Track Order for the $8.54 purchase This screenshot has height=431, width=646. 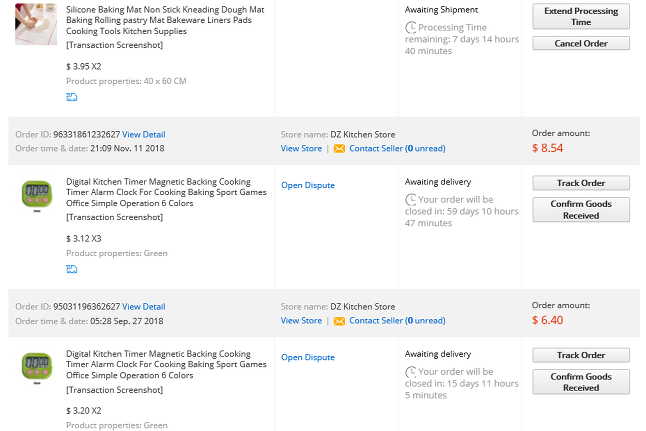pos(581,183)
